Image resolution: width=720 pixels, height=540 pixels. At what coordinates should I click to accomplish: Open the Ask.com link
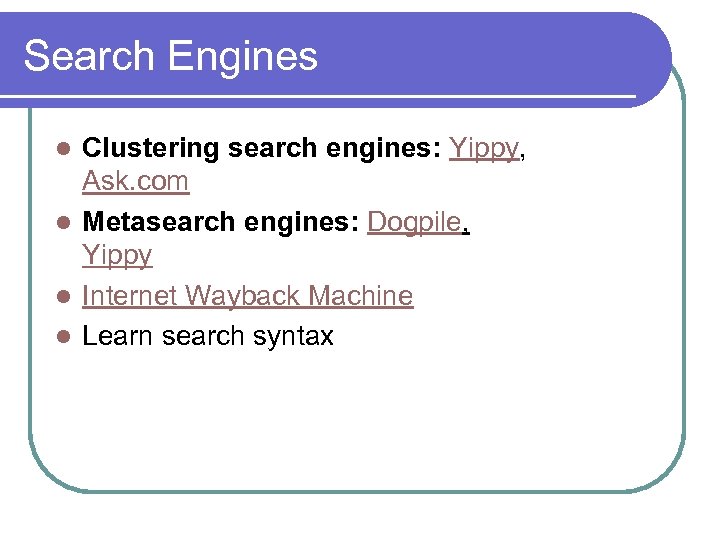pos(135,182)
